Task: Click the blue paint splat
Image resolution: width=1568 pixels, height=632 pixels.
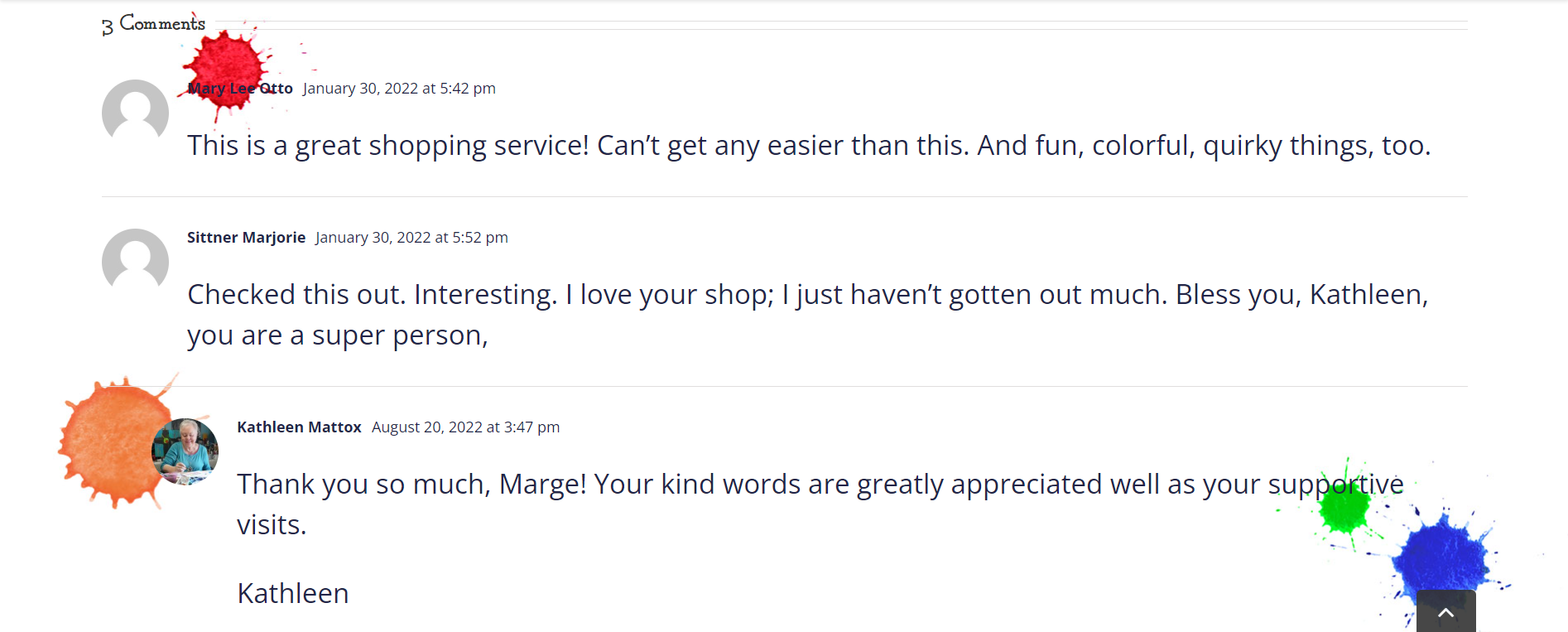Action: pos(1441,559)
